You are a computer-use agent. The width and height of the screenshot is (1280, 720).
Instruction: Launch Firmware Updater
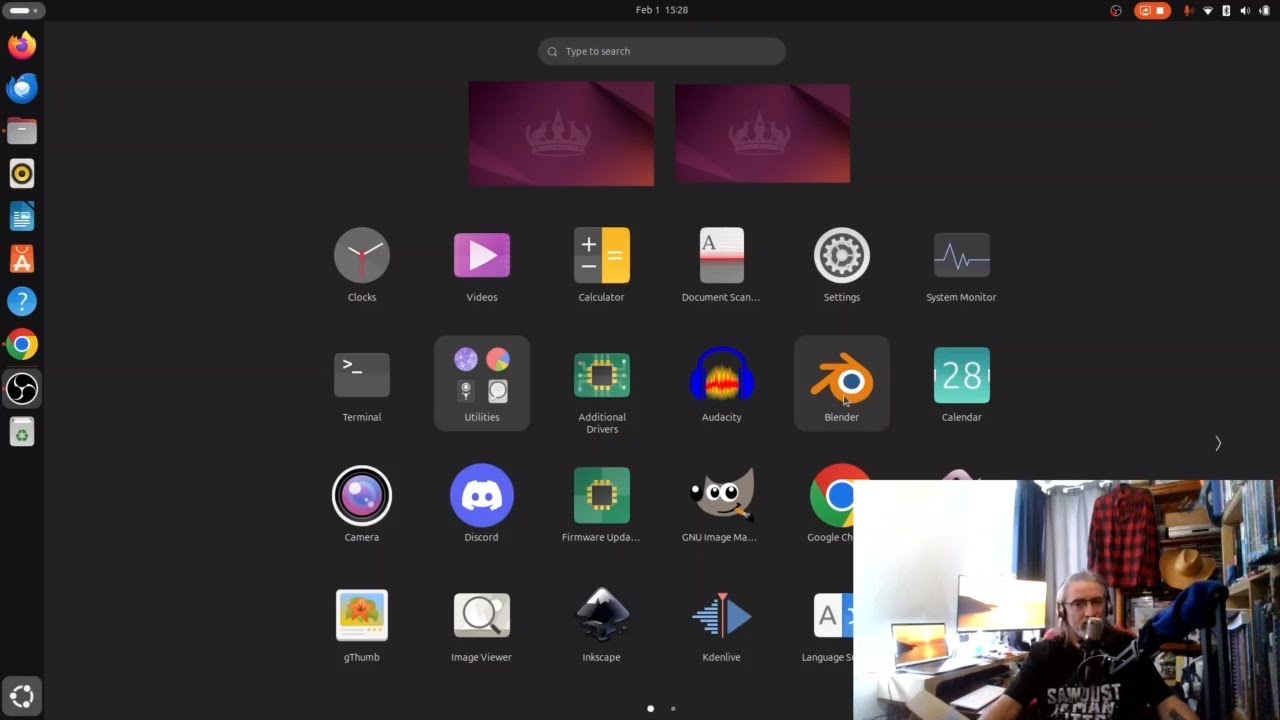click(602, 496)
